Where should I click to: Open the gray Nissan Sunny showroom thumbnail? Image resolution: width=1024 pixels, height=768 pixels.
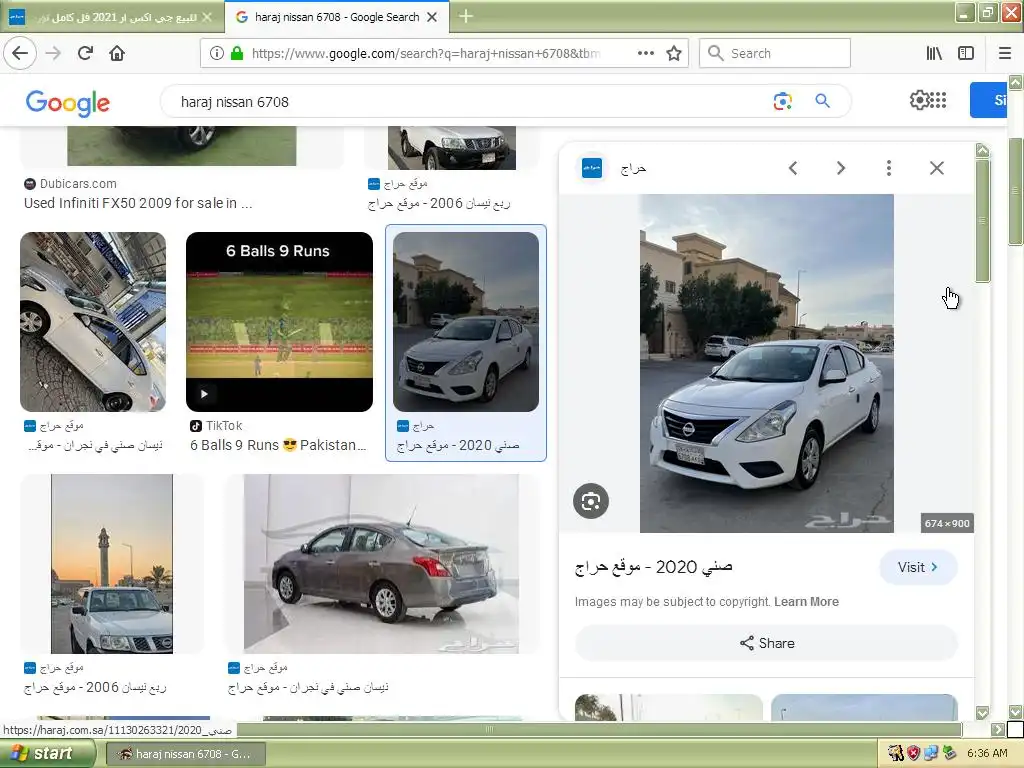[381, 564]
